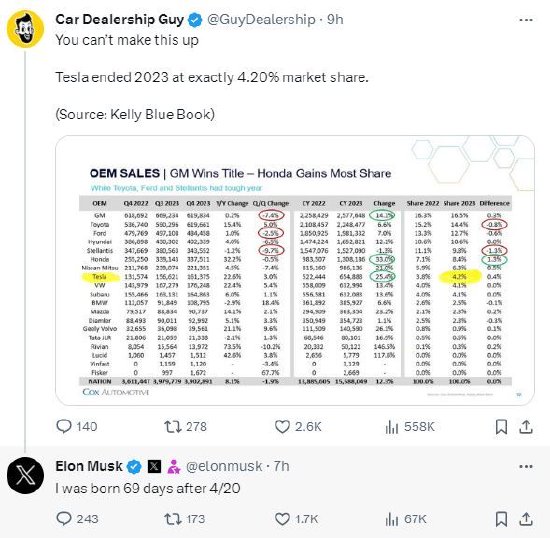550x538 pixels.
Task: Open more options on the top tweet
Action: tap(526, 20)
